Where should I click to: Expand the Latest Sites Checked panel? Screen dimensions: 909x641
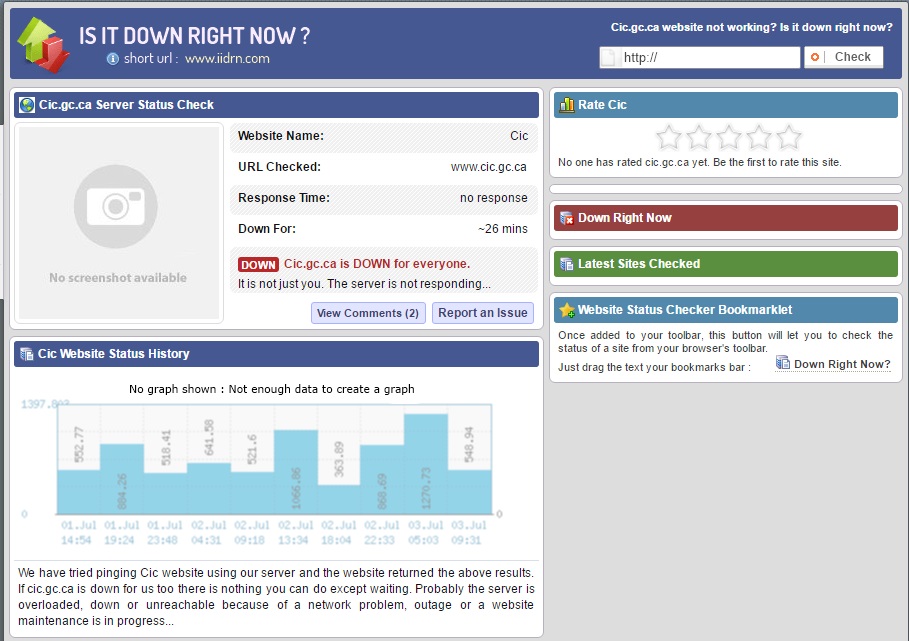tap(726, 264)
